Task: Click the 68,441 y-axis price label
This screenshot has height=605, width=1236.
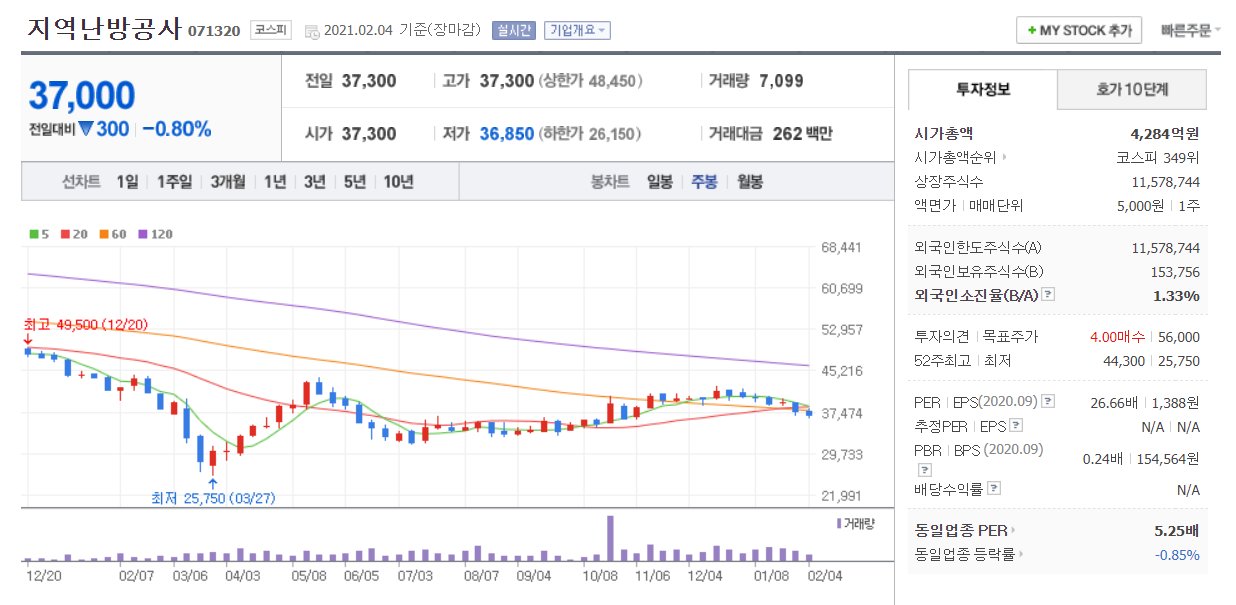Action: (x=841, y=247)
